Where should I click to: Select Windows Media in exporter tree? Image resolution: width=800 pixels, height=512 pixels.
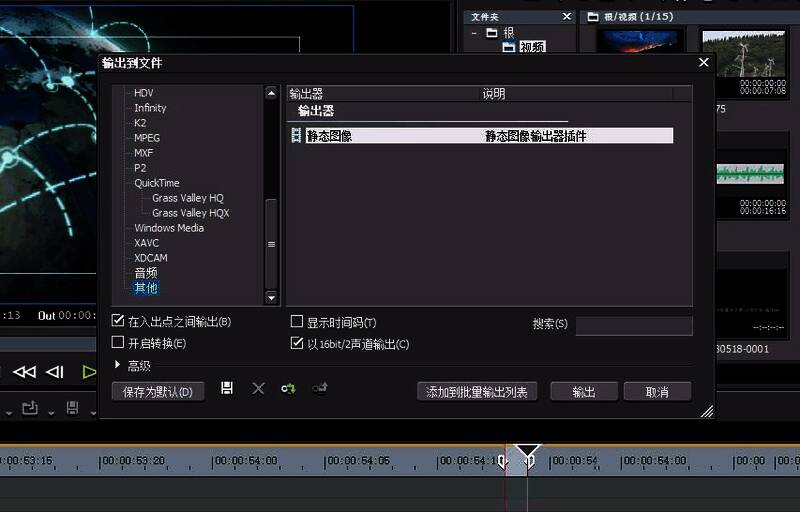(169, 227)
